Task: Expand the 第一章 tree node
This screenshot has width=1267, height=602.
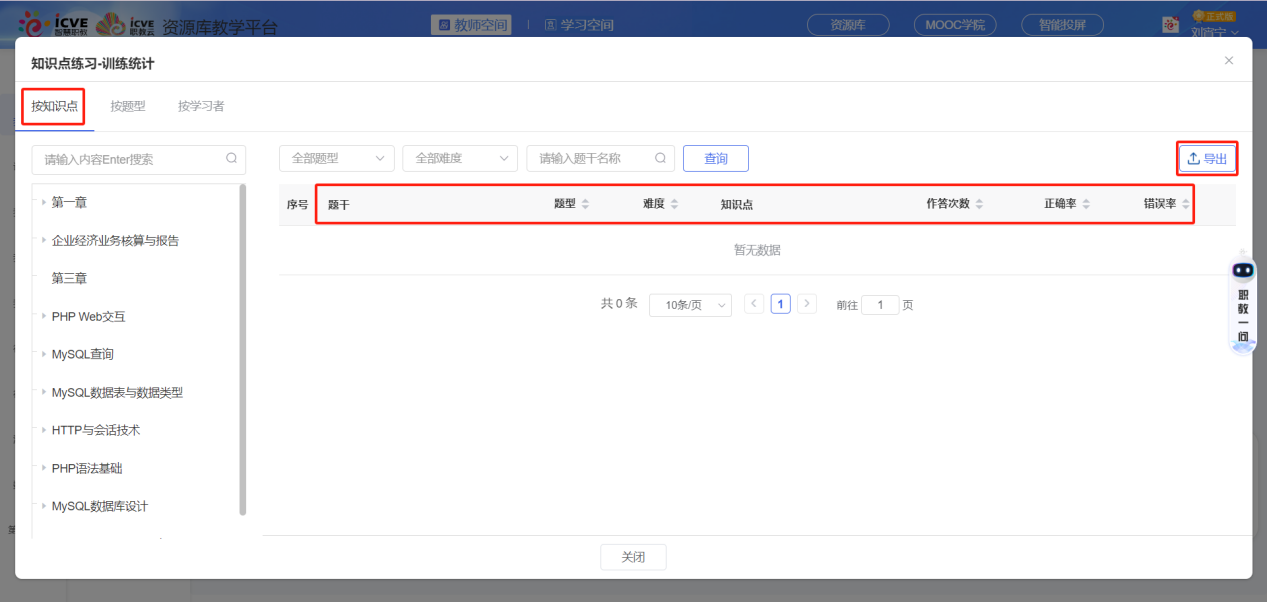Action: [x=44, y=201]
